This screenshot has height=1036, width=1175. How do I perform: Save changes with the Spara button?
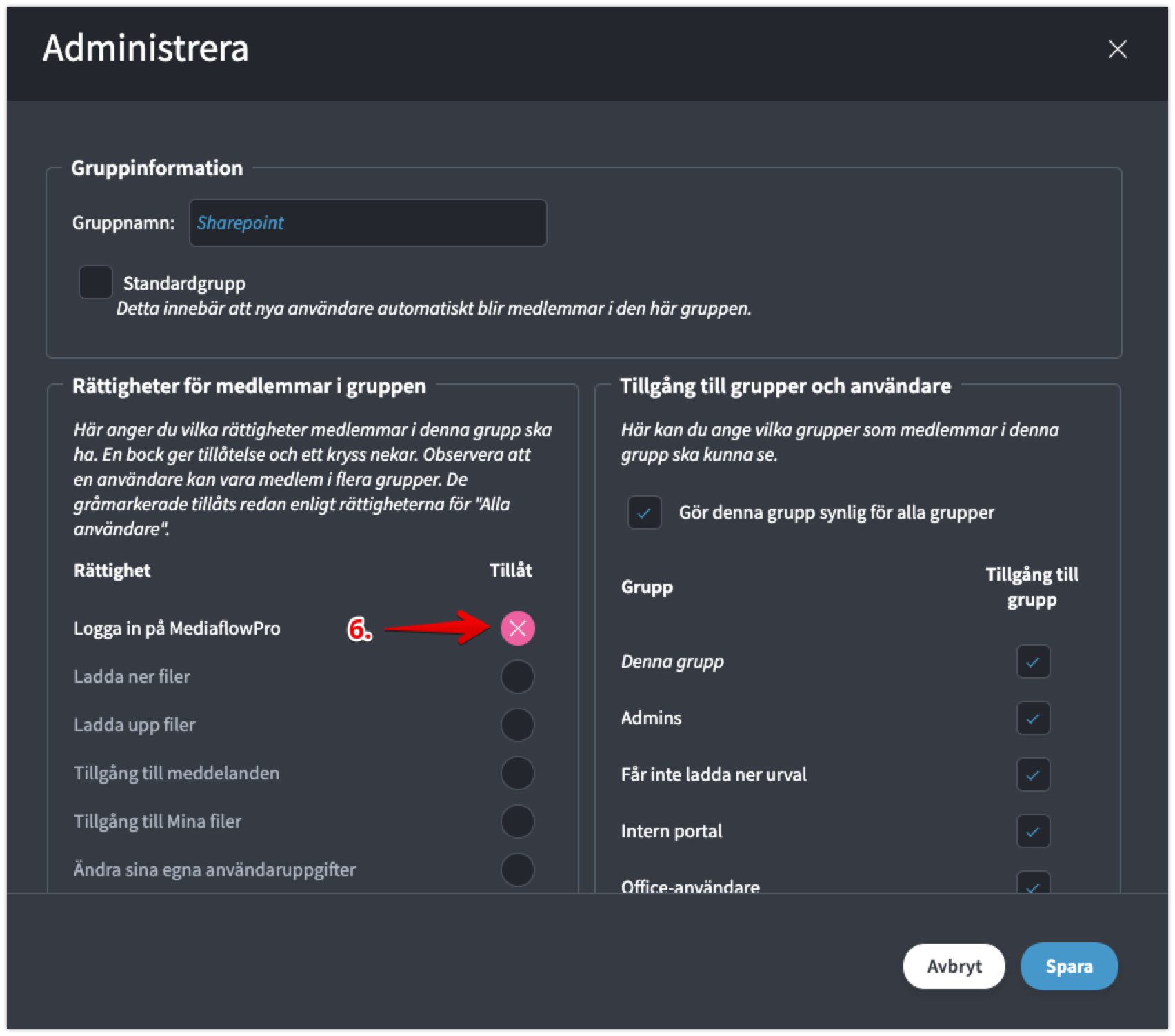(x=1069, y=966)
